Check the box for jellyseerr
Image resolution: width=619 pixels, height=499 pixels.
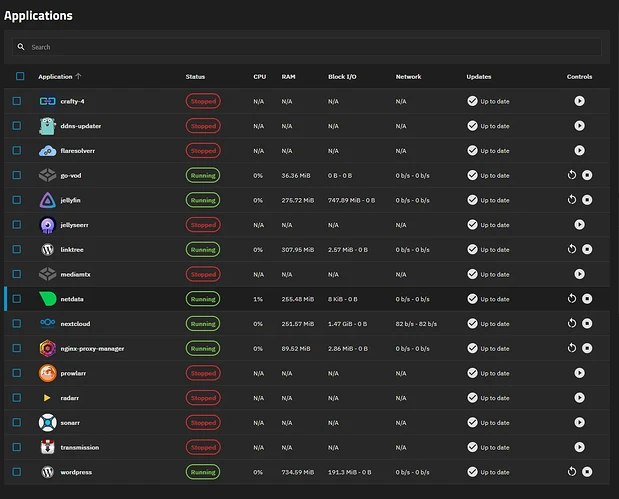(17, 225)
